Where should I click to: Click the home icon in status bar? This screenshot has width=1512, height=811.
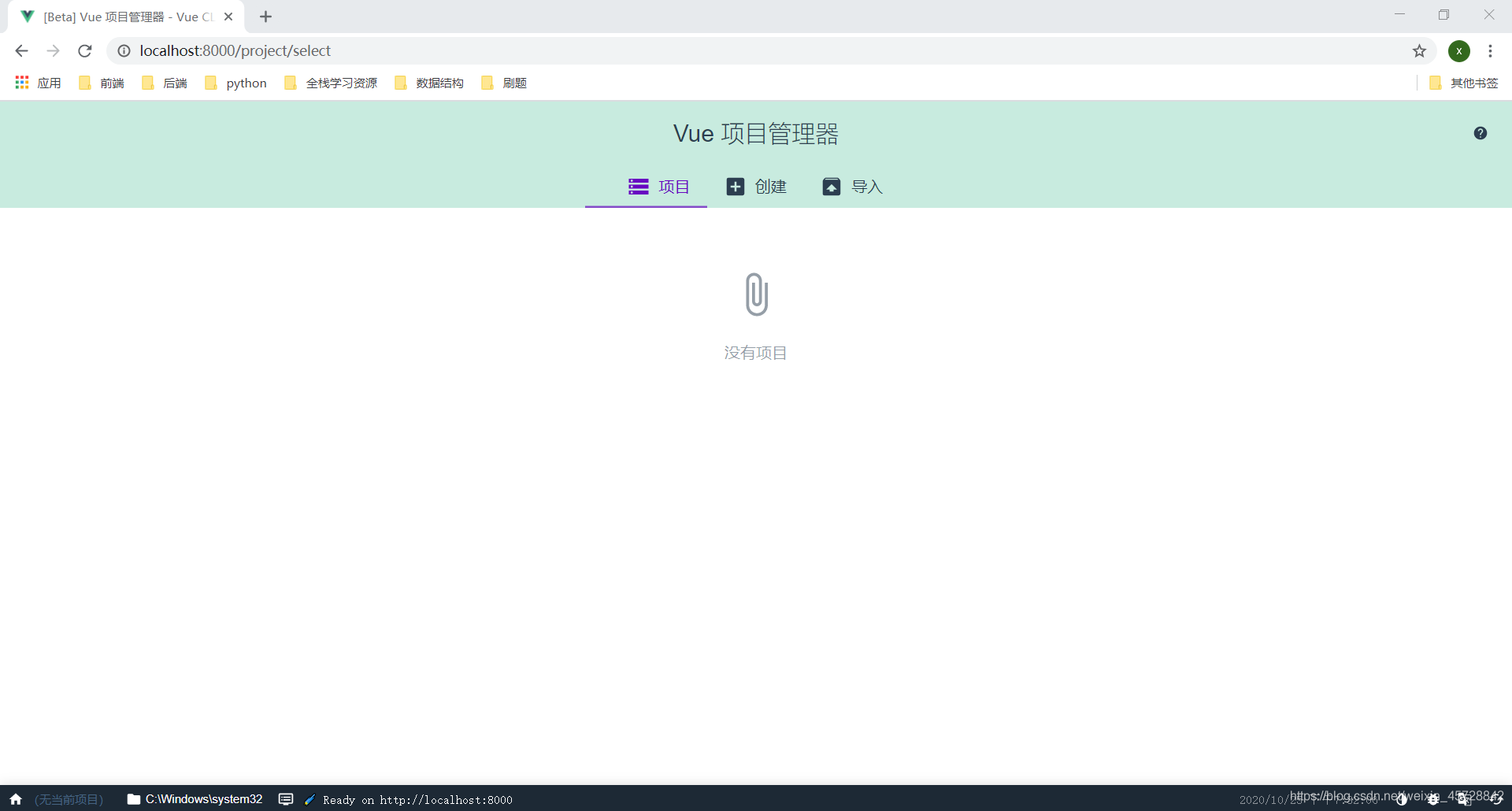click(16, 799)
